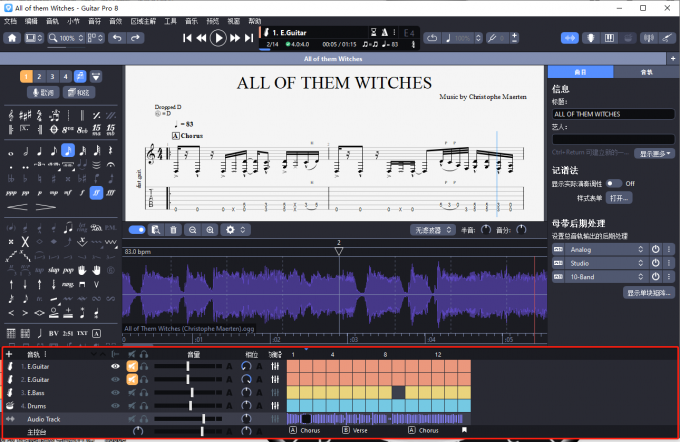Click the 显示单块矩阵 button
The width and height of the screenshot is (680, 442).
pyautogui.click(x=649, y=293)
